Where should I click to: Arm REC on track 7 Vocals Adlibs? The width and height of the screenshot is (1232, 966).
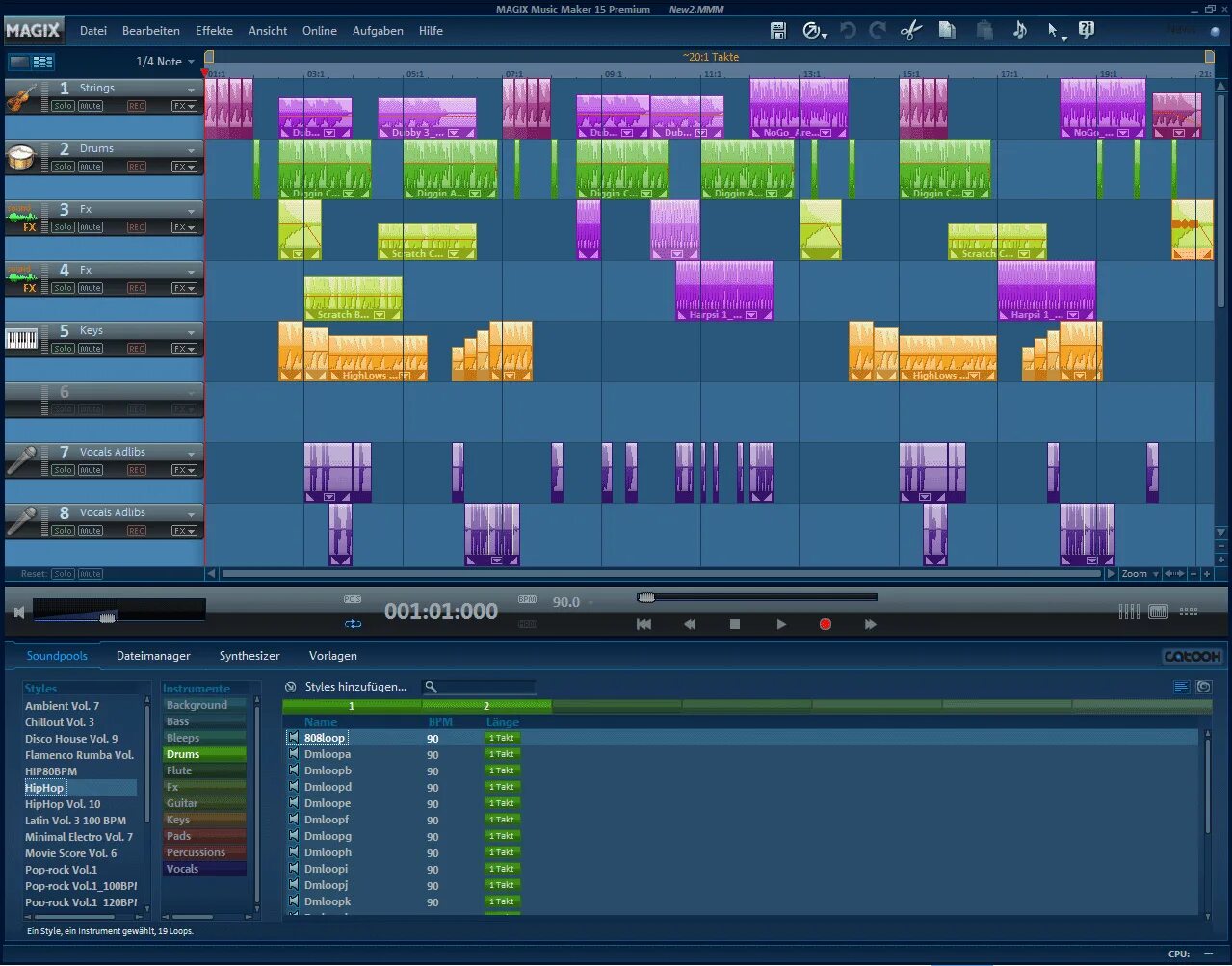[x=137, y=470]
